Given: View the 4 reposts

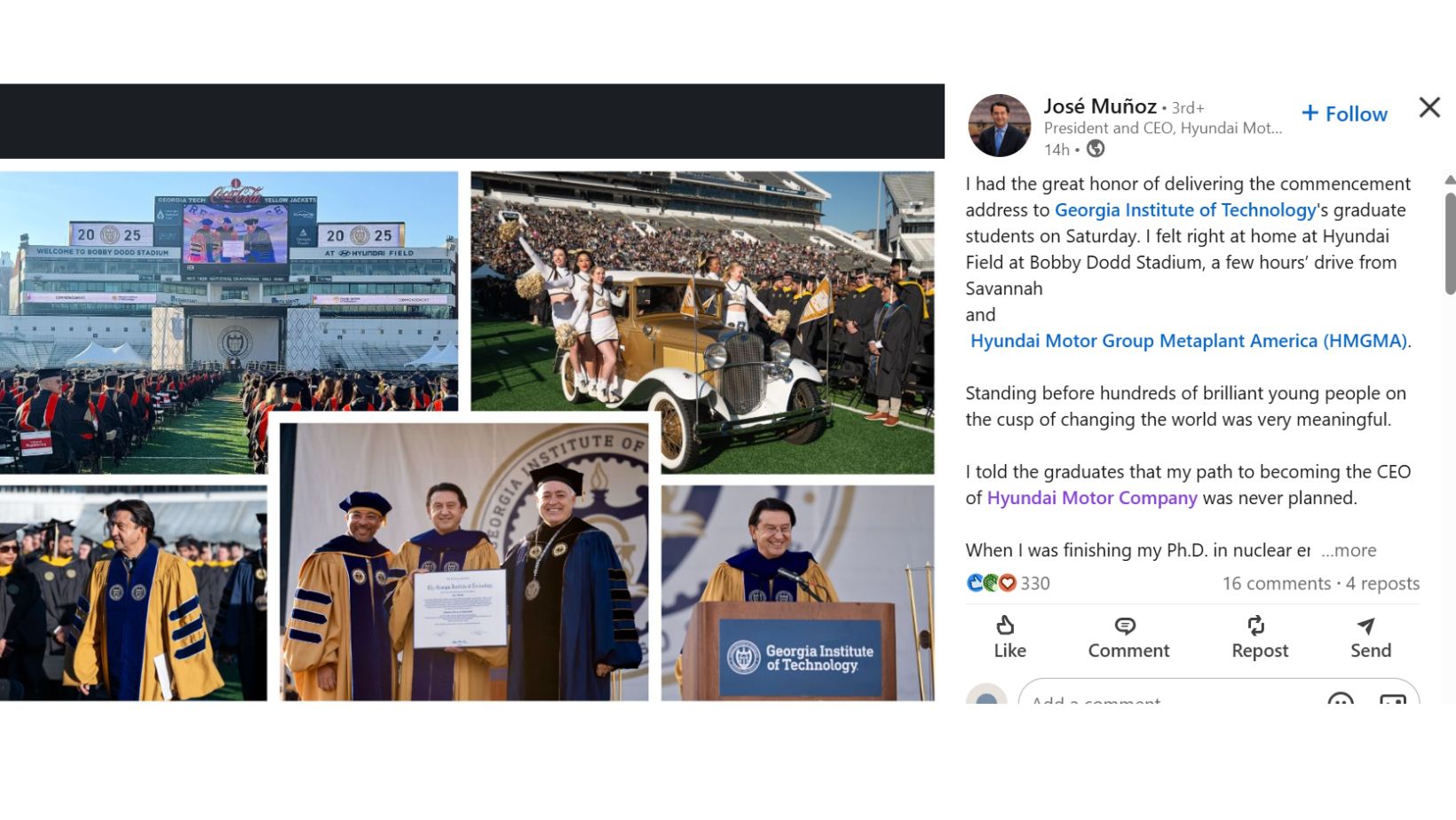Looking at the screenshot, I should click(1382, 583).
